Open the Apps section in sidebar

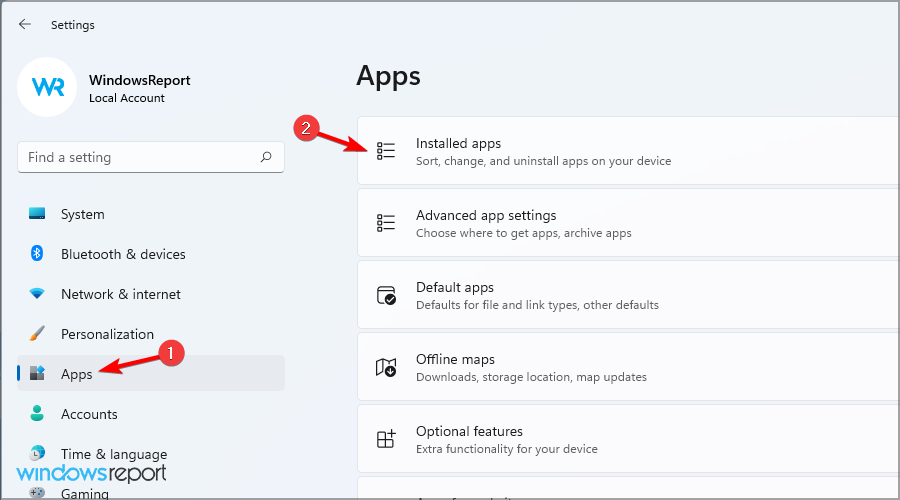coord(76,374)
